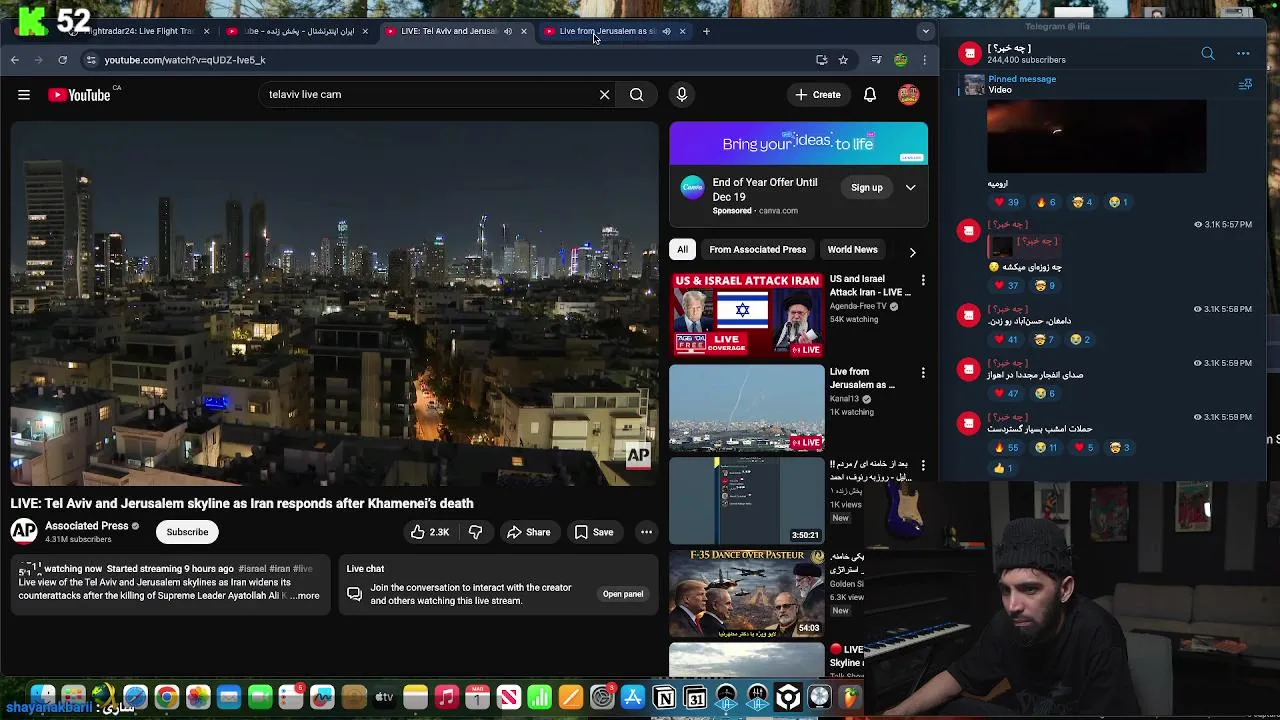1280x720 pixels.
Task: Open options for 'Live from Jerusalem' video
Action: 923,373
